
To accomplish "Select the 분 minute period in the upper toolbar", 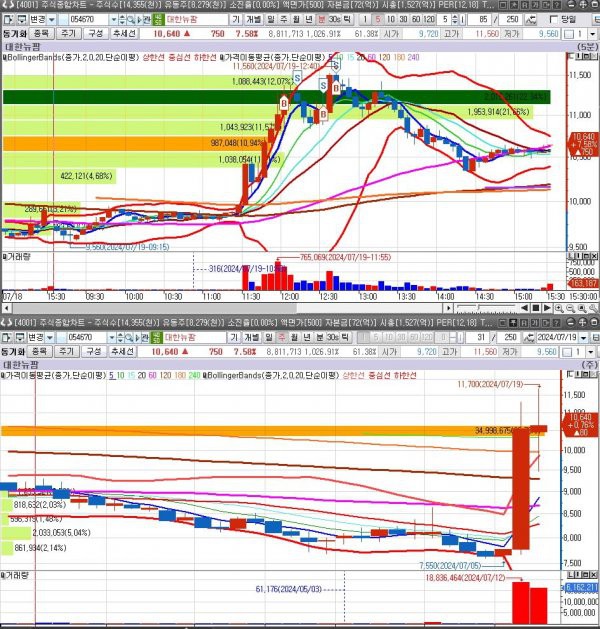I will pyautogui.click(x=321, y=19).
